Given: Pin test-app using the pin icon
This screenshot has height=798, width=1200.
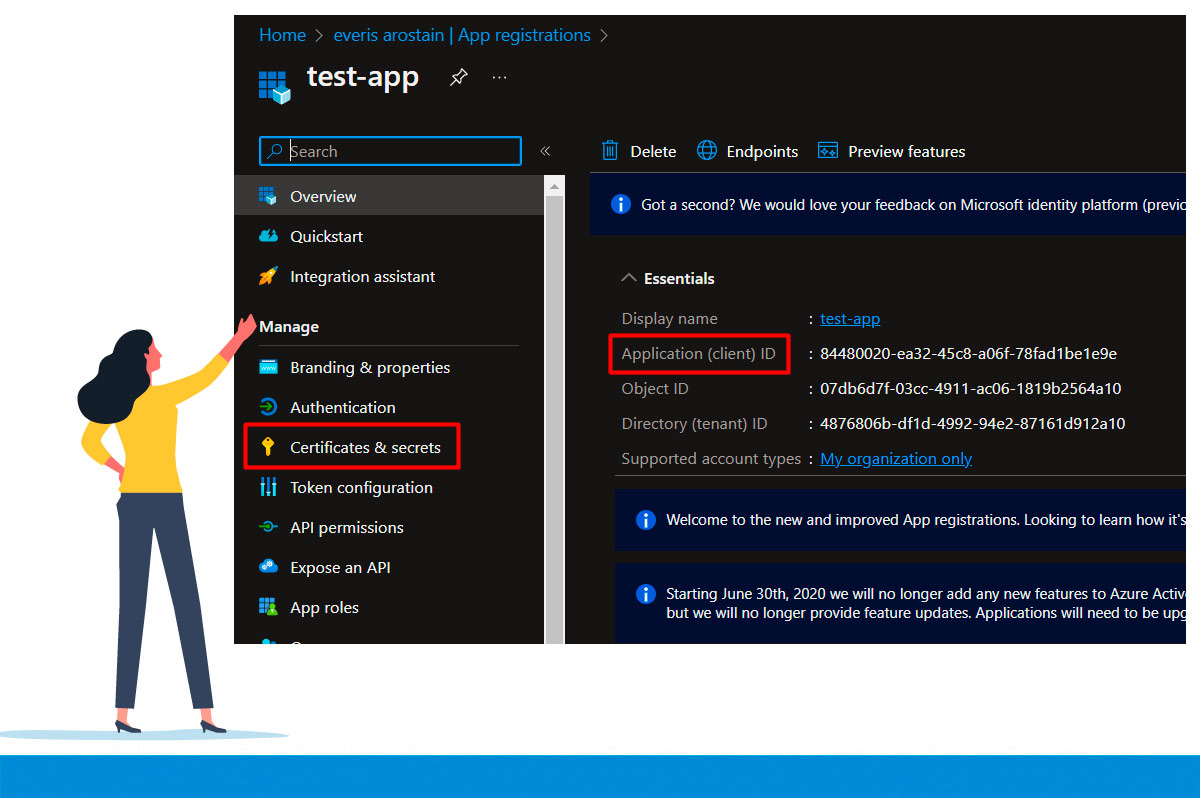Looking at the screenshot, I should coord(458,78).
